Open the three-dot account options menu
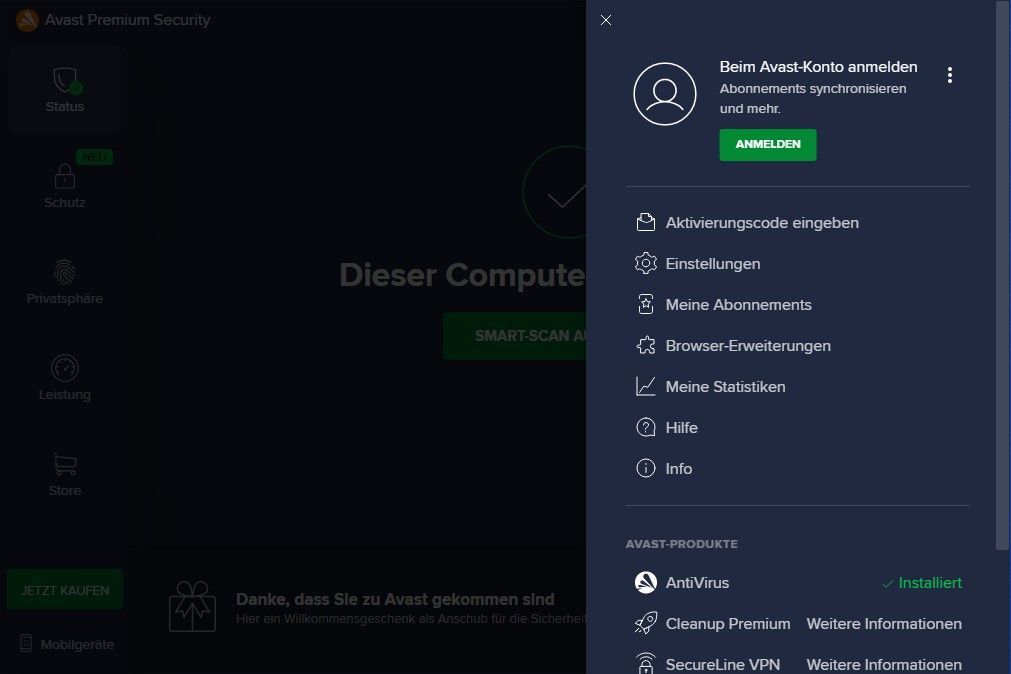The height and width of the screenshot is (674, 1011). pos(949,75)
